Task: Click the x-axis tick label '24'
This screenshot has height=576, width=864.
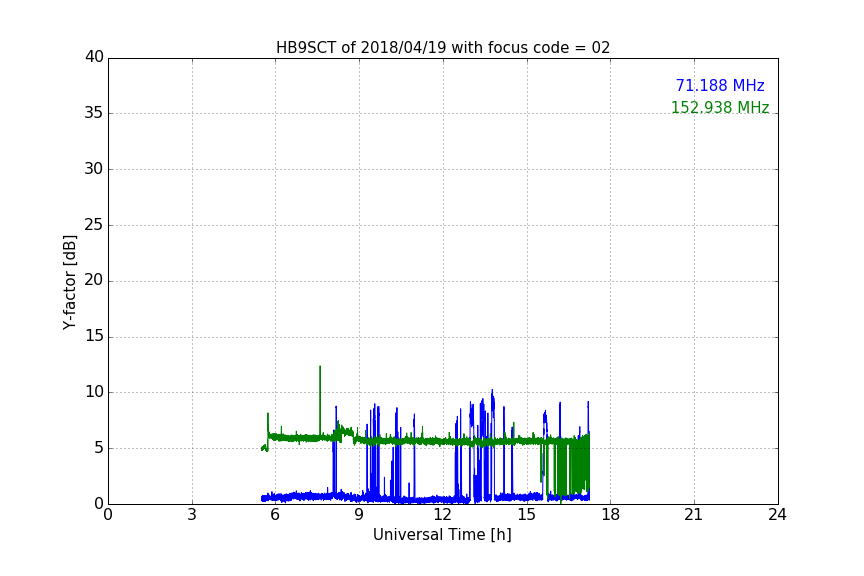Action: coord(777,515)
